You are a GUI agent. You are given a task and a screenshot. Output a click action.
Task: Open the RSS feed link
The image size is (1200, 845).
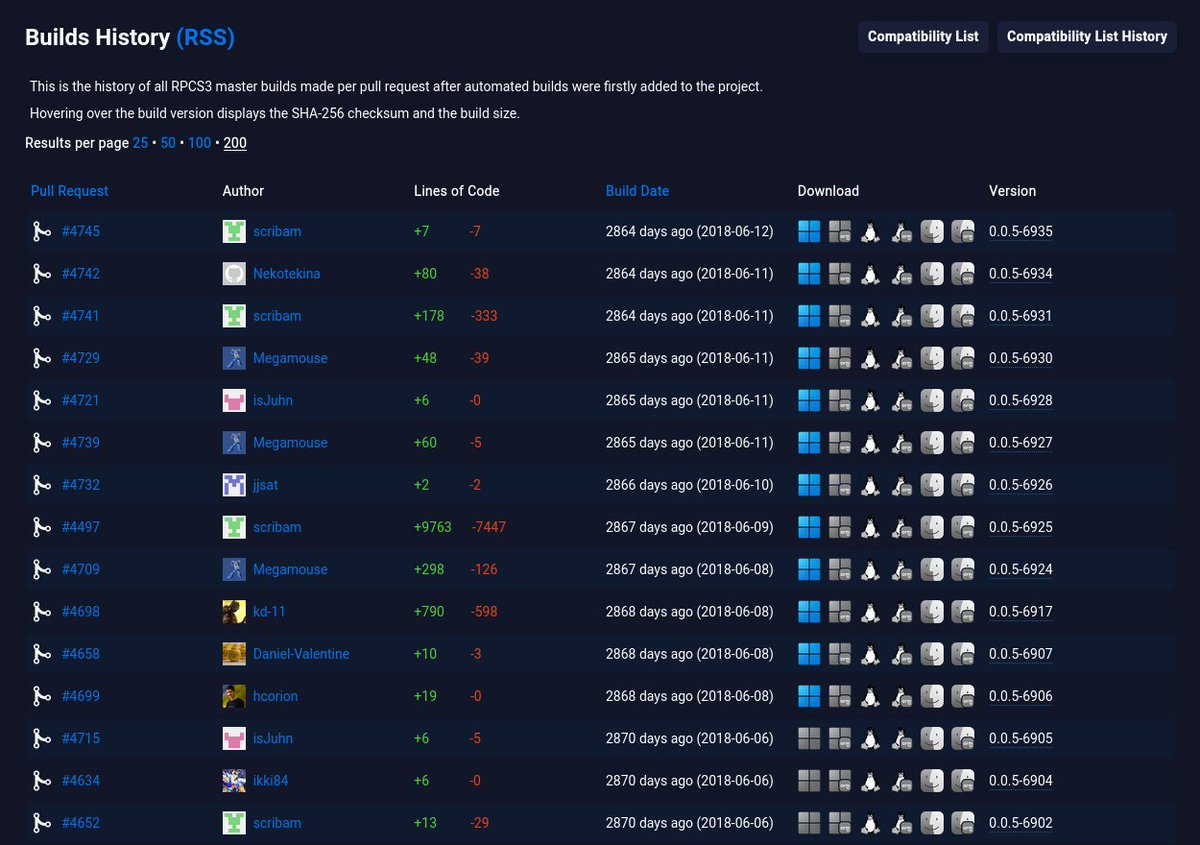[x=205, y=38]
